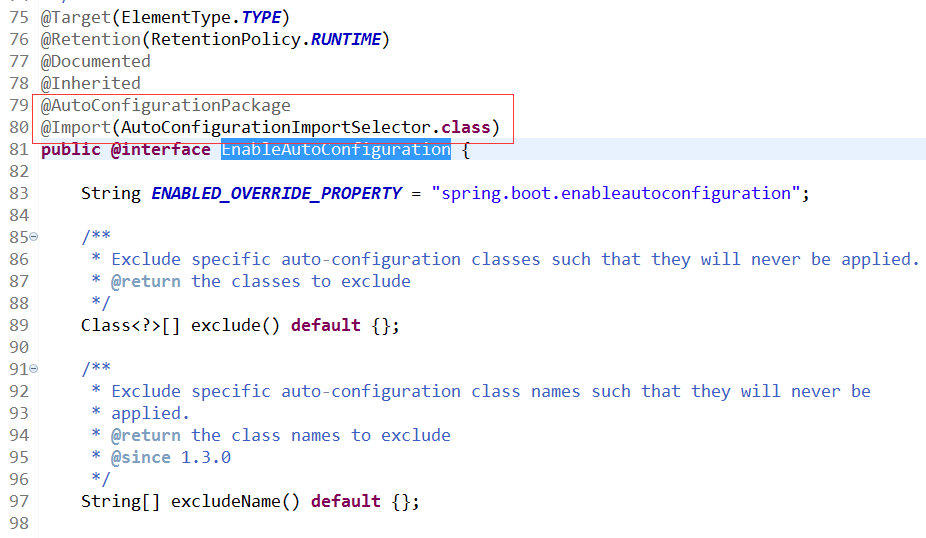Collapse the Javadoc comment at line 85

click(34, 237)
